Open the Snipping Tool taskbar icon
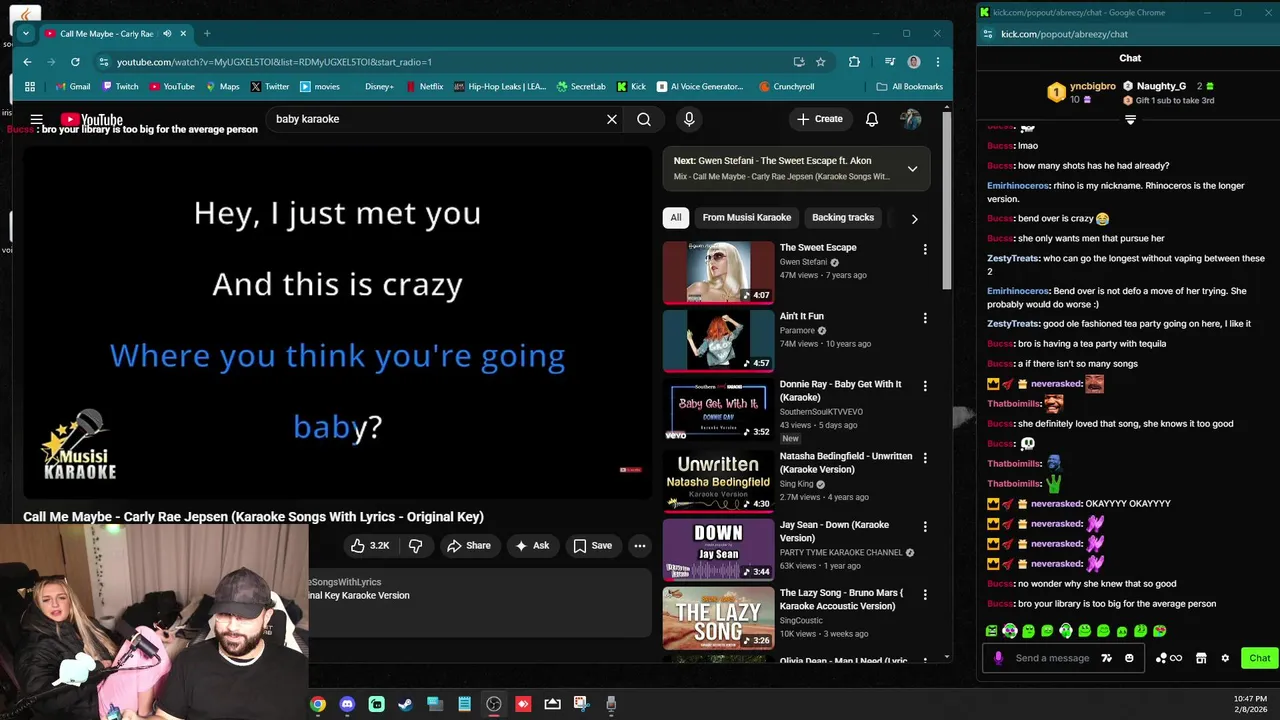 pyautogui.click(x=581, y=704)
